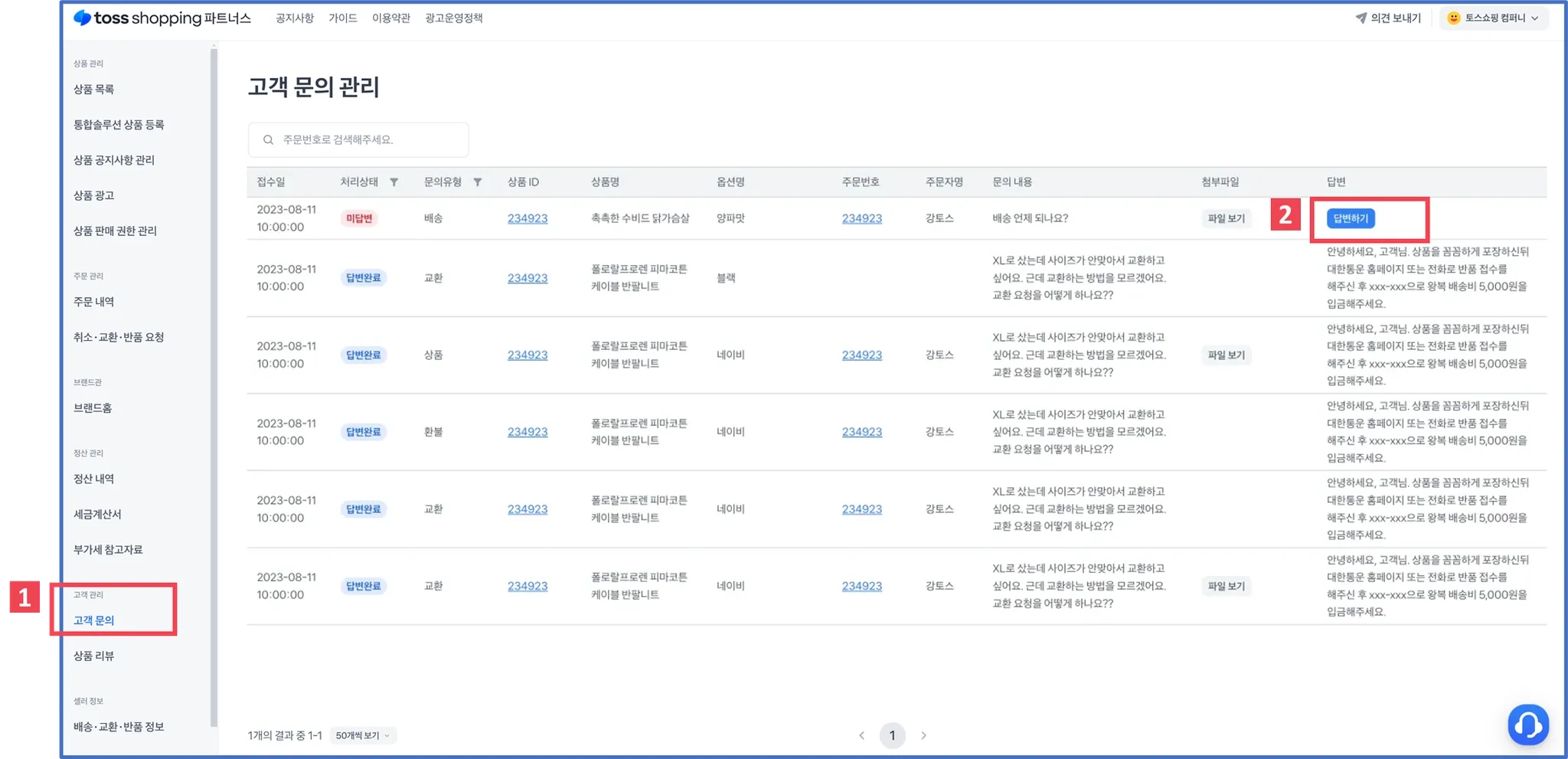Click the 문의유형 filter funnel icon
1568x759 pixels.
[x=478, y=182]
